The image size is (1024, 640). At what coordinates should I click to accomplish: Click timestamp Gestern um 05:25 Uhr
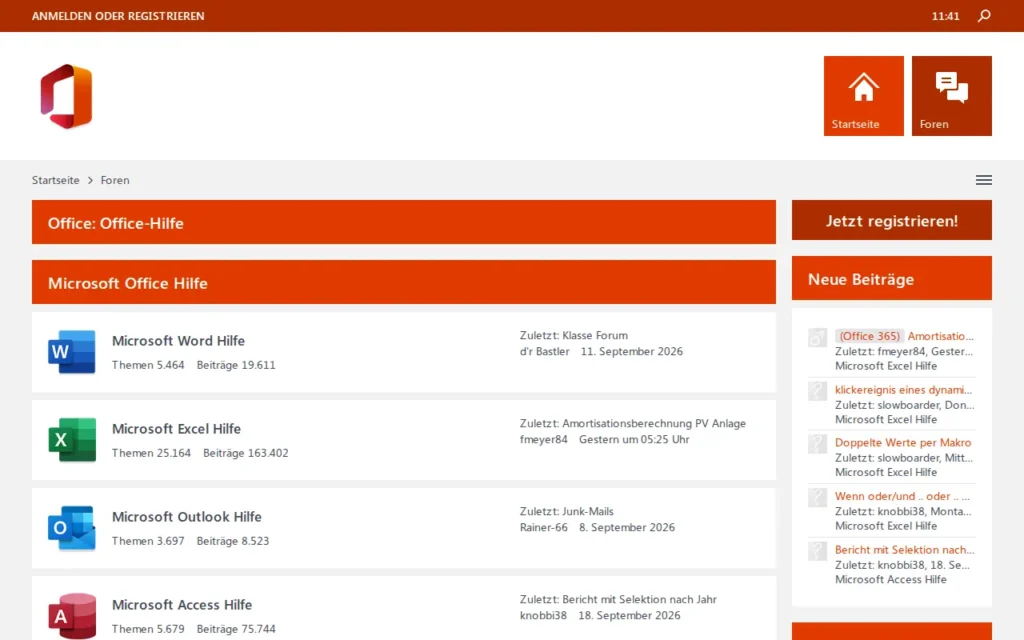634,440
